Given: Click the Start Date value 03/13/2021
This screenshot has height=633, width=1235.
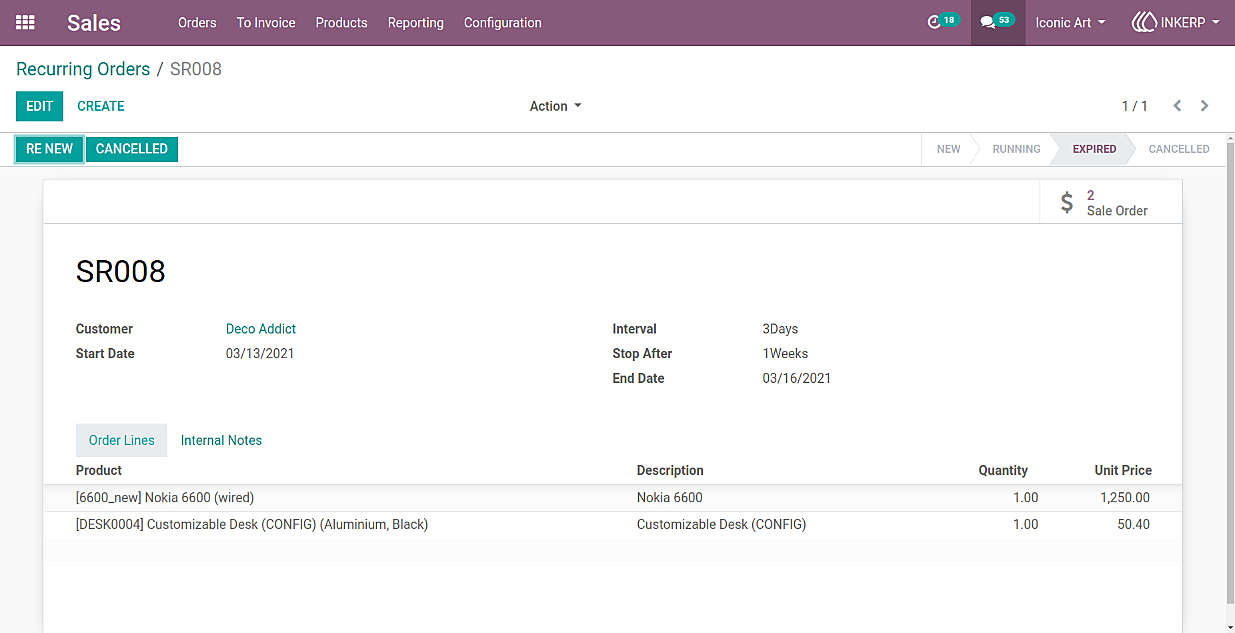Looking at the screenshot, I should (x=260, y=354).
